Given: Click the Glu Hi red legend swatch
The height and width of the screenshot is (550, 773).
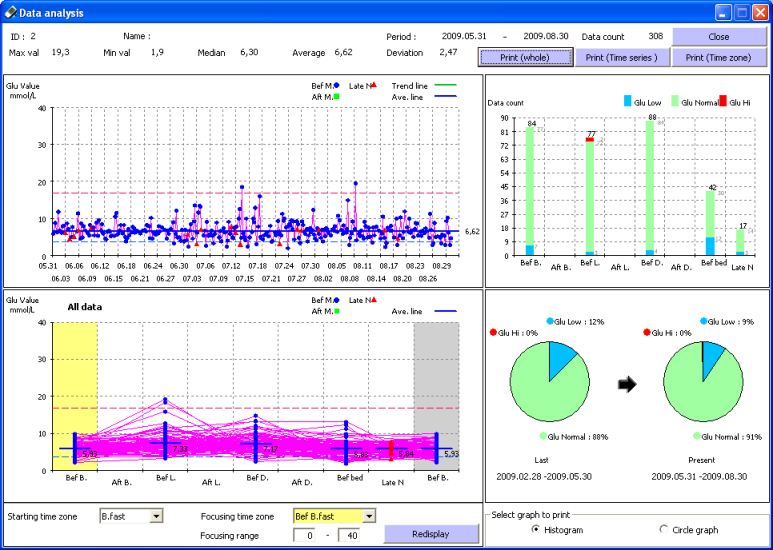Looking at the screenshot, I should pos(723,101).
